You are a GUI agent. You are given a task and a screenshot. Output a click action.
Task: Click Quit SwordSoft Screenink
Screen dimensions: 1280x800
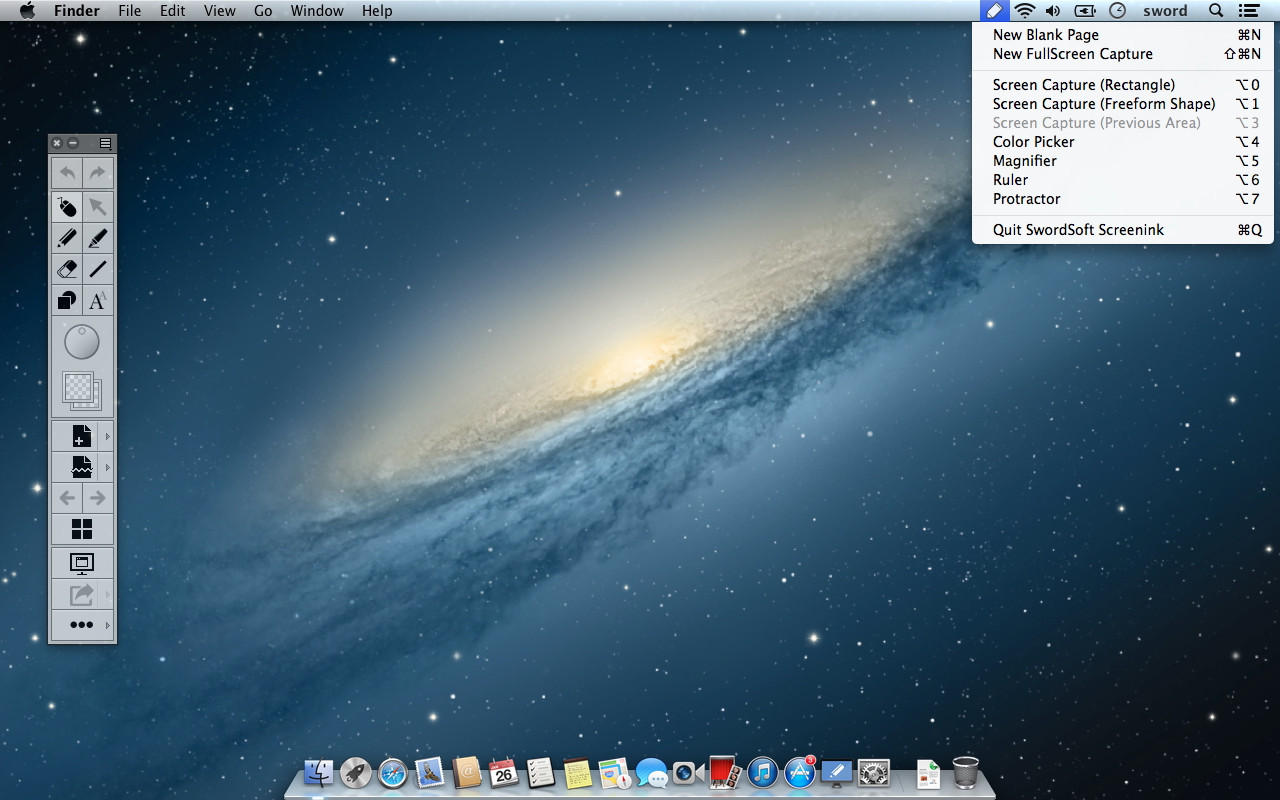[1078, 230]
